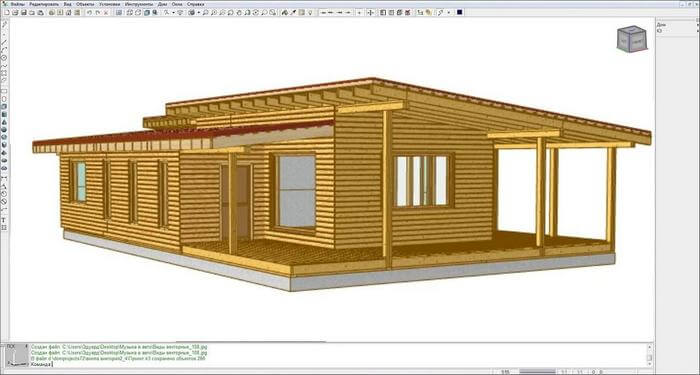Click the console panel vertical scrollbar
This screenshot has height=375, width=700.
[x=649, y=355]
